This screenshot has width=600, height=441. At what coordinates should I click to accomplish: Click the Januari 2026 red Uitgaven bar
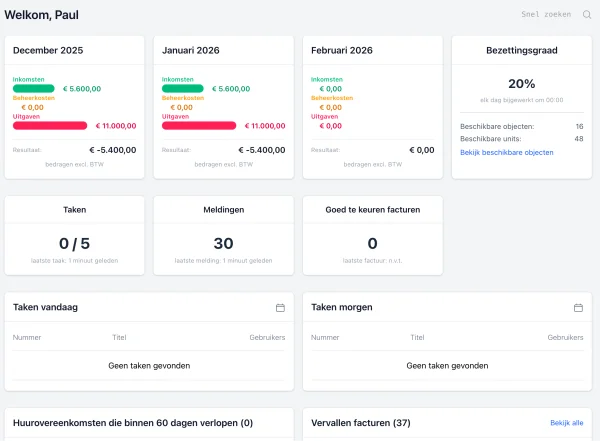pyautogui.click(x=199, y=126)
